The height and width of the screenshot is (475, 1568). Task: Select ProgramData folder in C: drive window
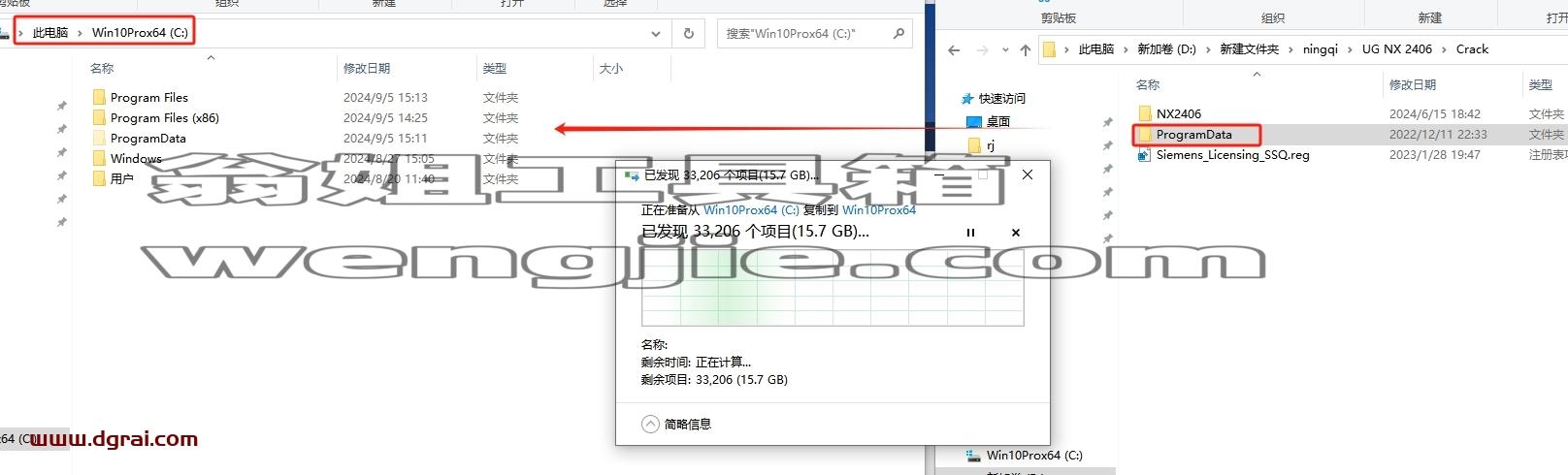147,138
